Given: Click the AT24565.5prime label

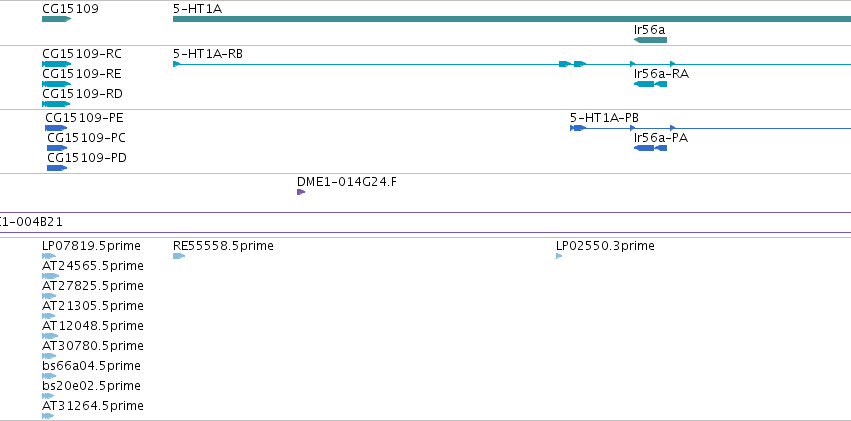Looking at the screenshot, I should (93, 266).
